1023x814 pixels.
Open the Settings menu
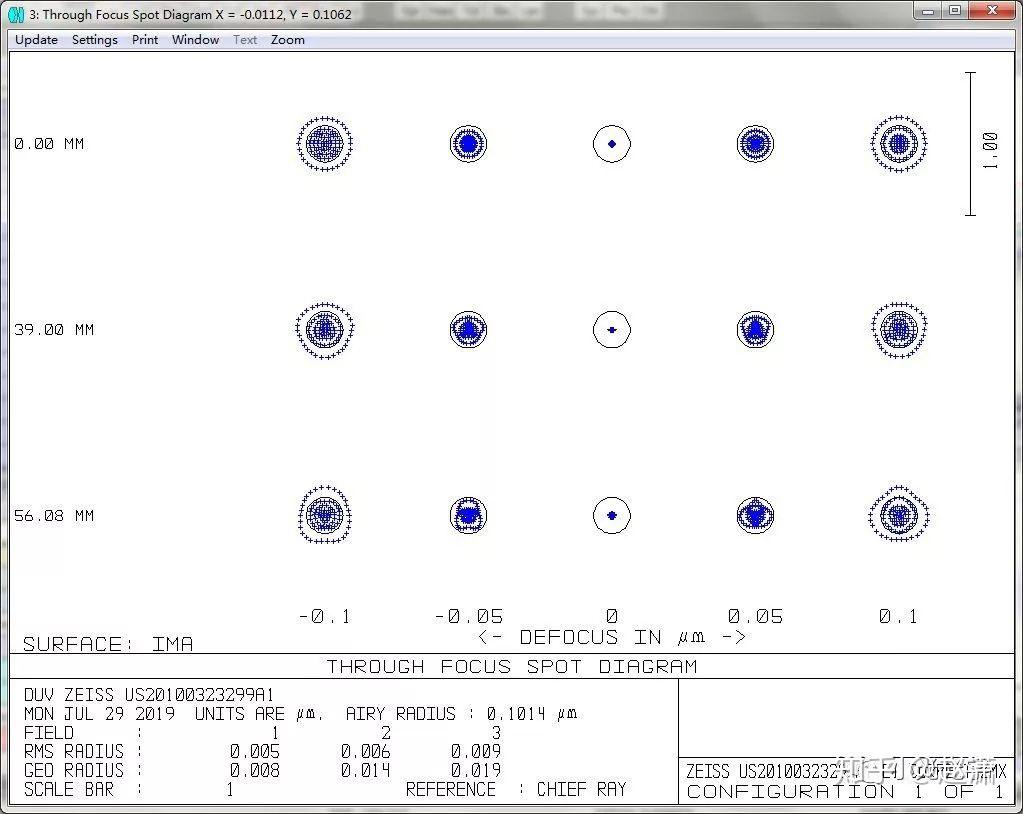(95, 40)
